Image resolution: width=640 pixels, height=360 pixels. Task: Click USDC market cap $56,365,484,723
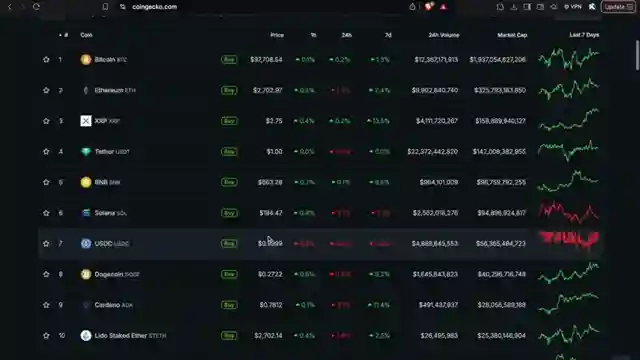501,243
